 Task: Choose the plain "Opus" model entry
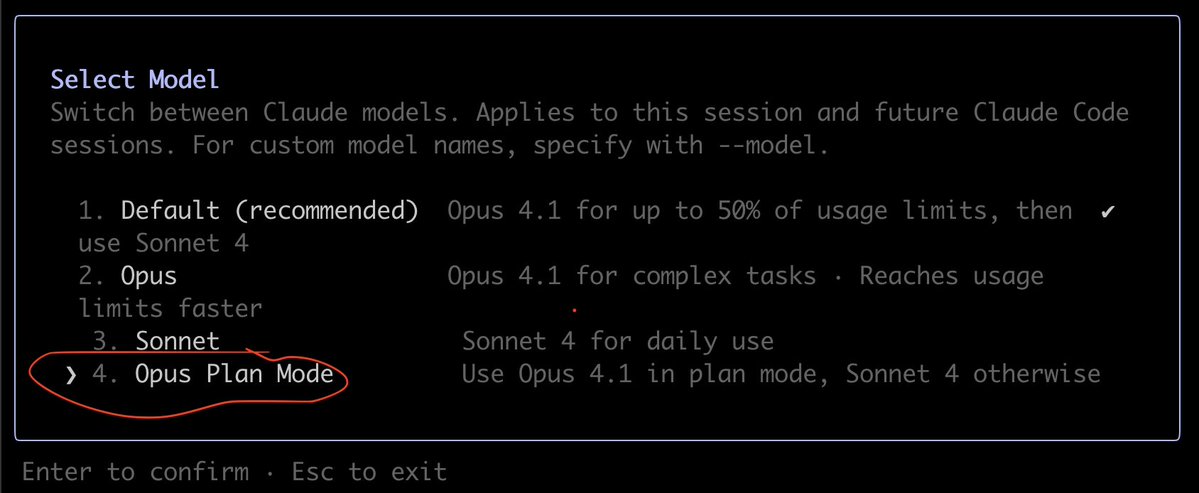149,275
